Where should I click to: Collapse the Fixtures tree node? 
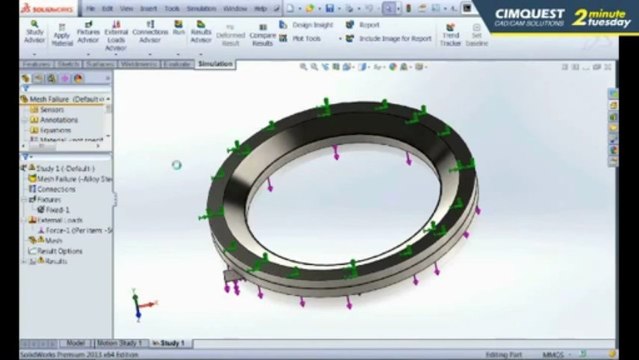click(x=24, y=200)
